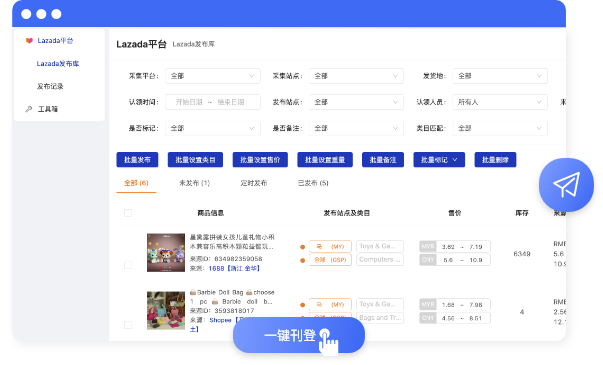Expand the 是否标记 dropdown
Viewport: 603px width, 365px height.
pos(213,128)
